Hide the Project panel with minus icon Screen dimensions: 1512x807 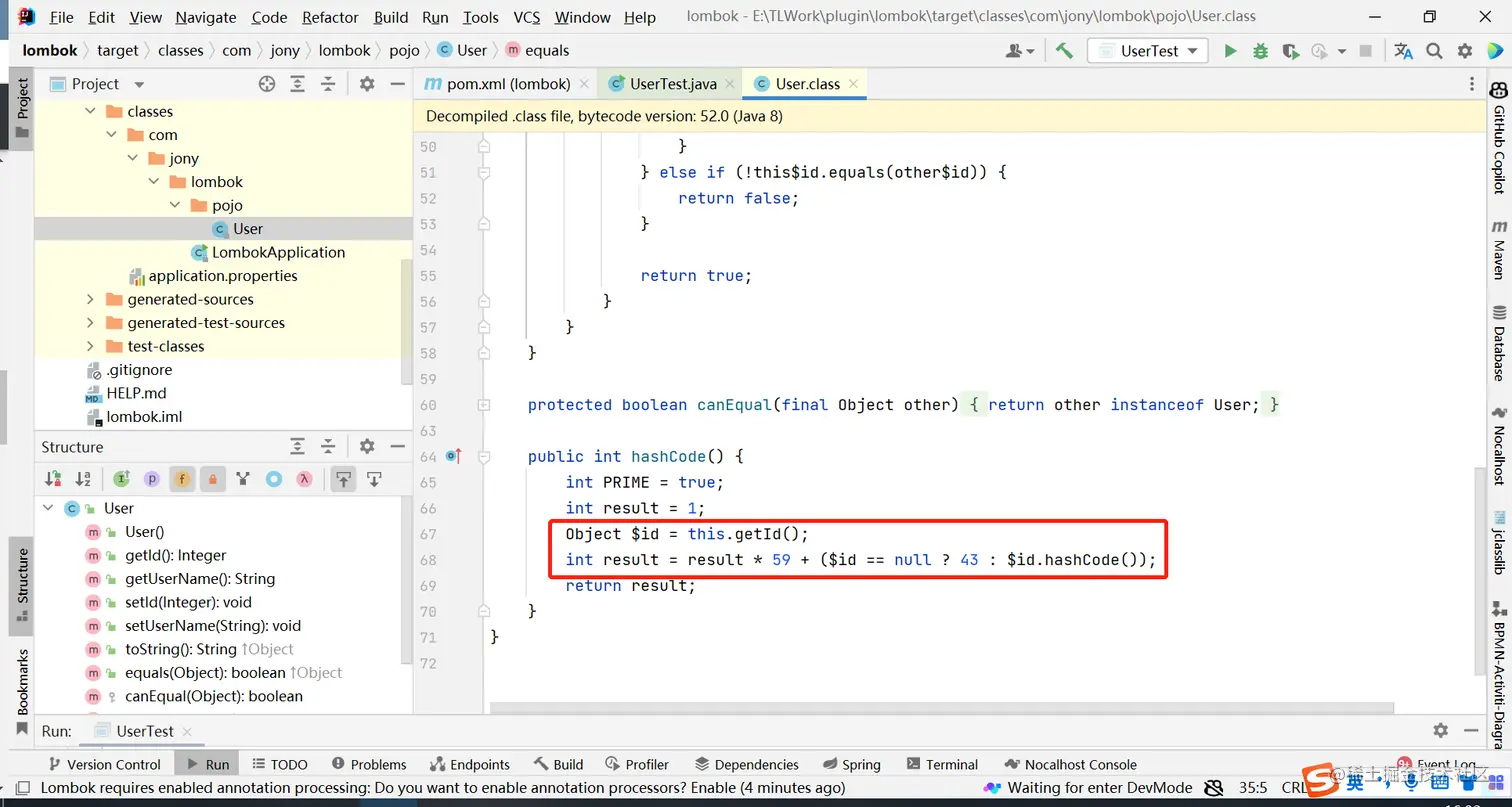click(397, 84)
